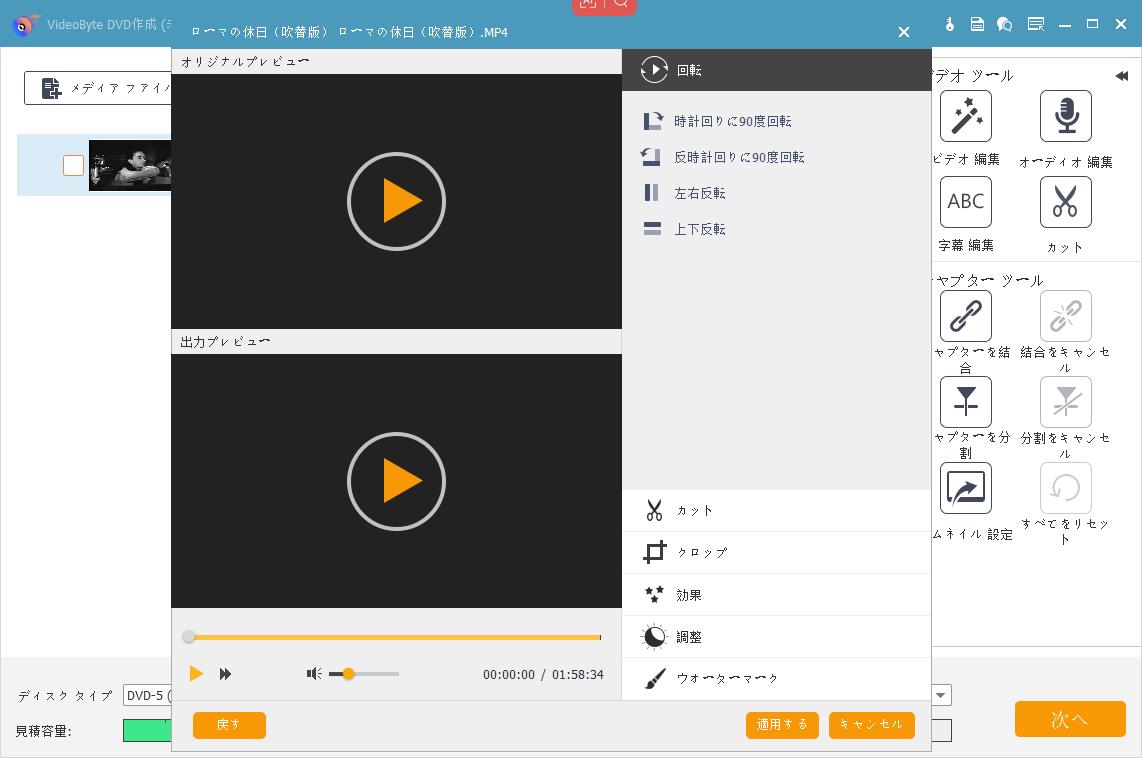This screenshot has height=758, width=1142.
Task: Switch to the クロップ panel
Action: 701,552
